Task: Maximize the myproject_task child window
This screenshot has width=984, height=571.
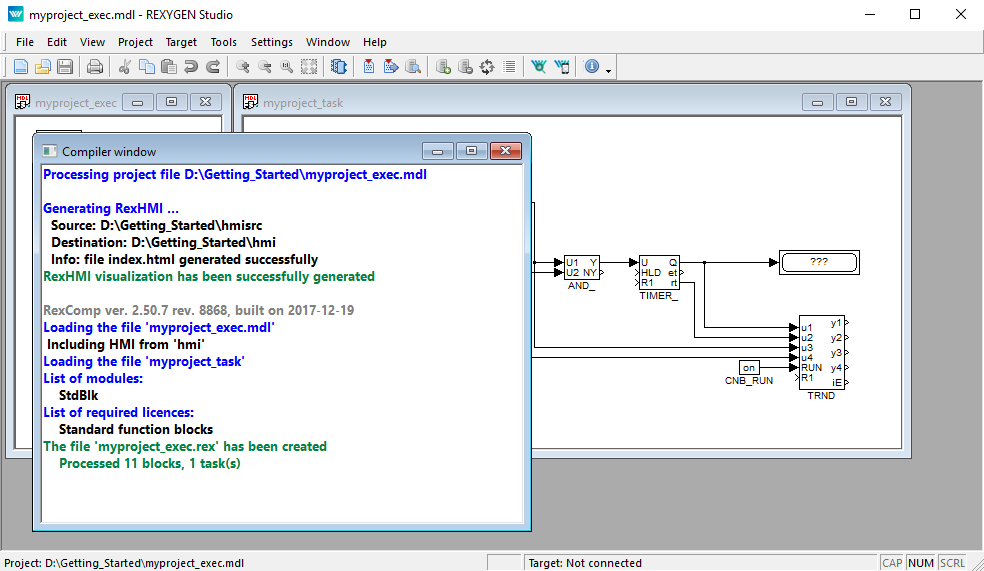Action: tap(851, 102)
